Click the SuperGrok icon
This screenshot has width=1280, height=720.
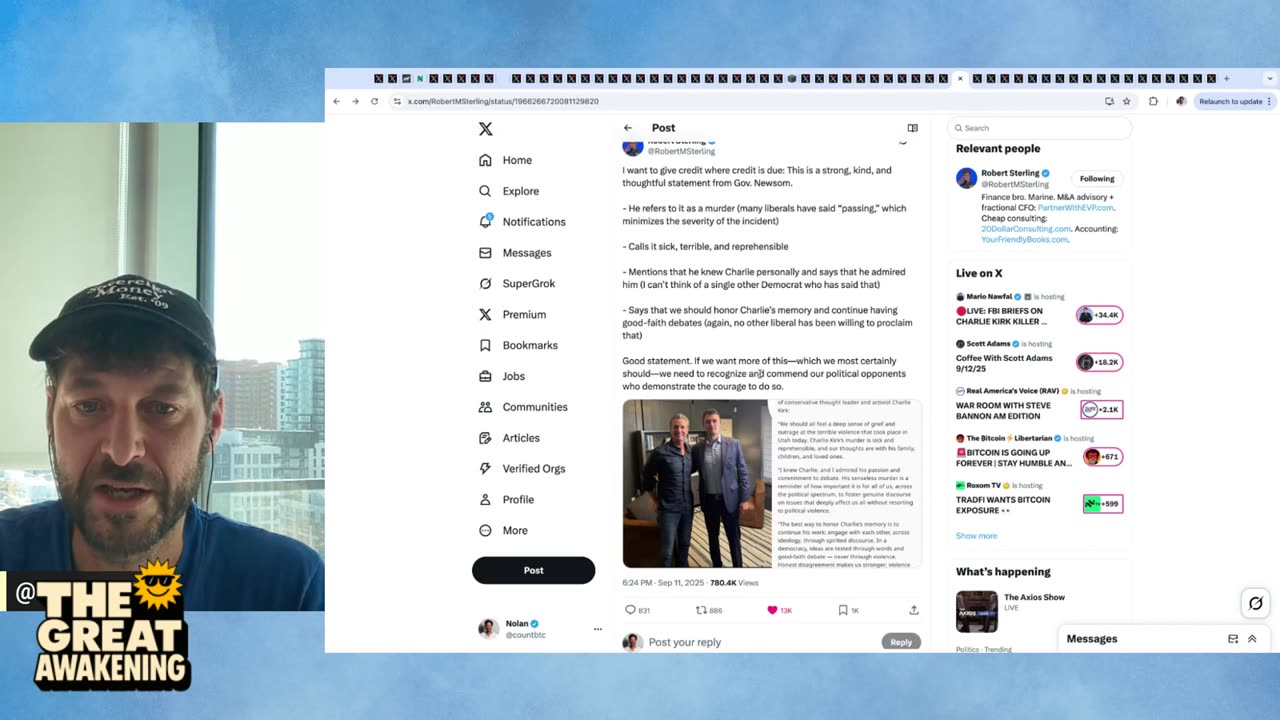pos(485,284)
